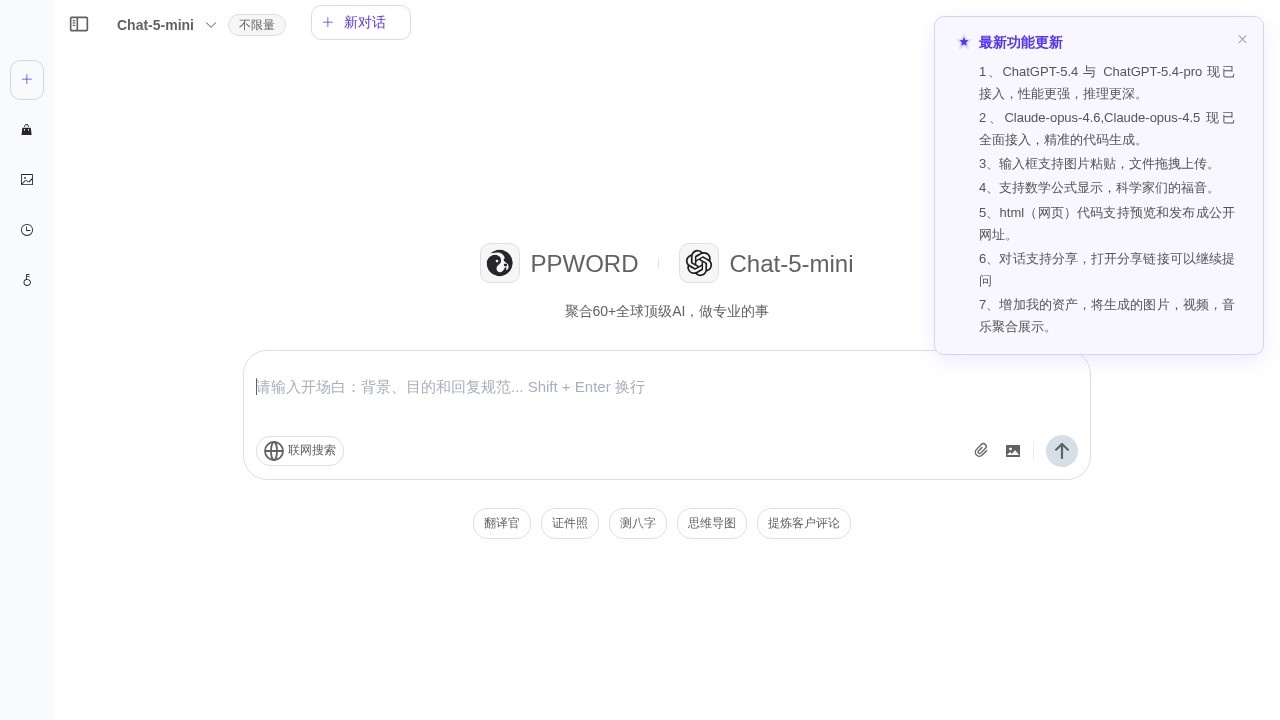Click the 最新功能更新 heading
Viewport: 1280px width, 720px height.
click(x=1021, y=43)
